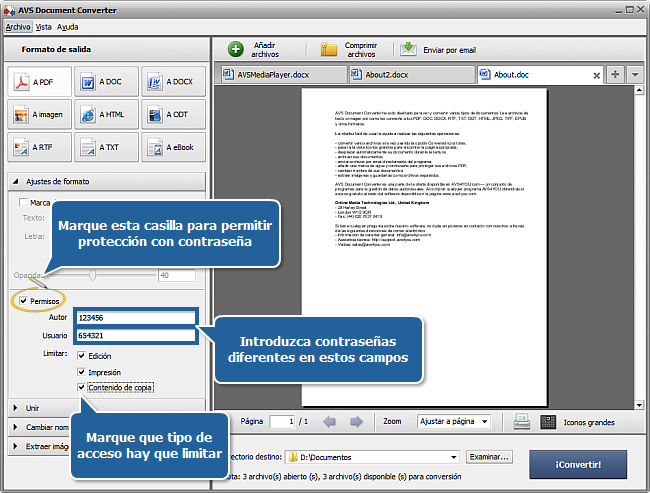Choose the A TXT output format

tap(106, 147)
